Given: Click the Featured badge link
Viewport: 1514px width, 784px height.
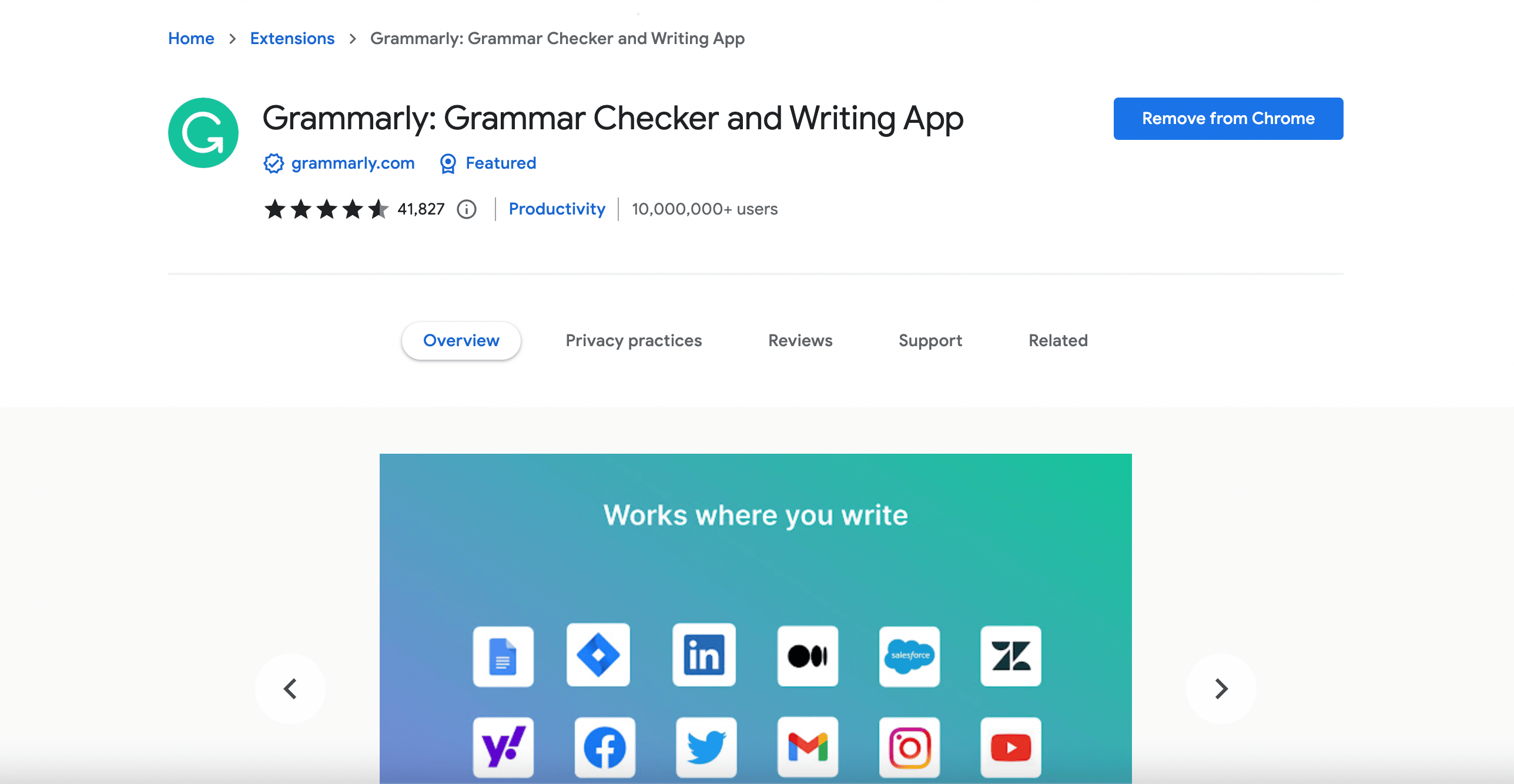Looking at the screenshot, I should click(486, 163).
